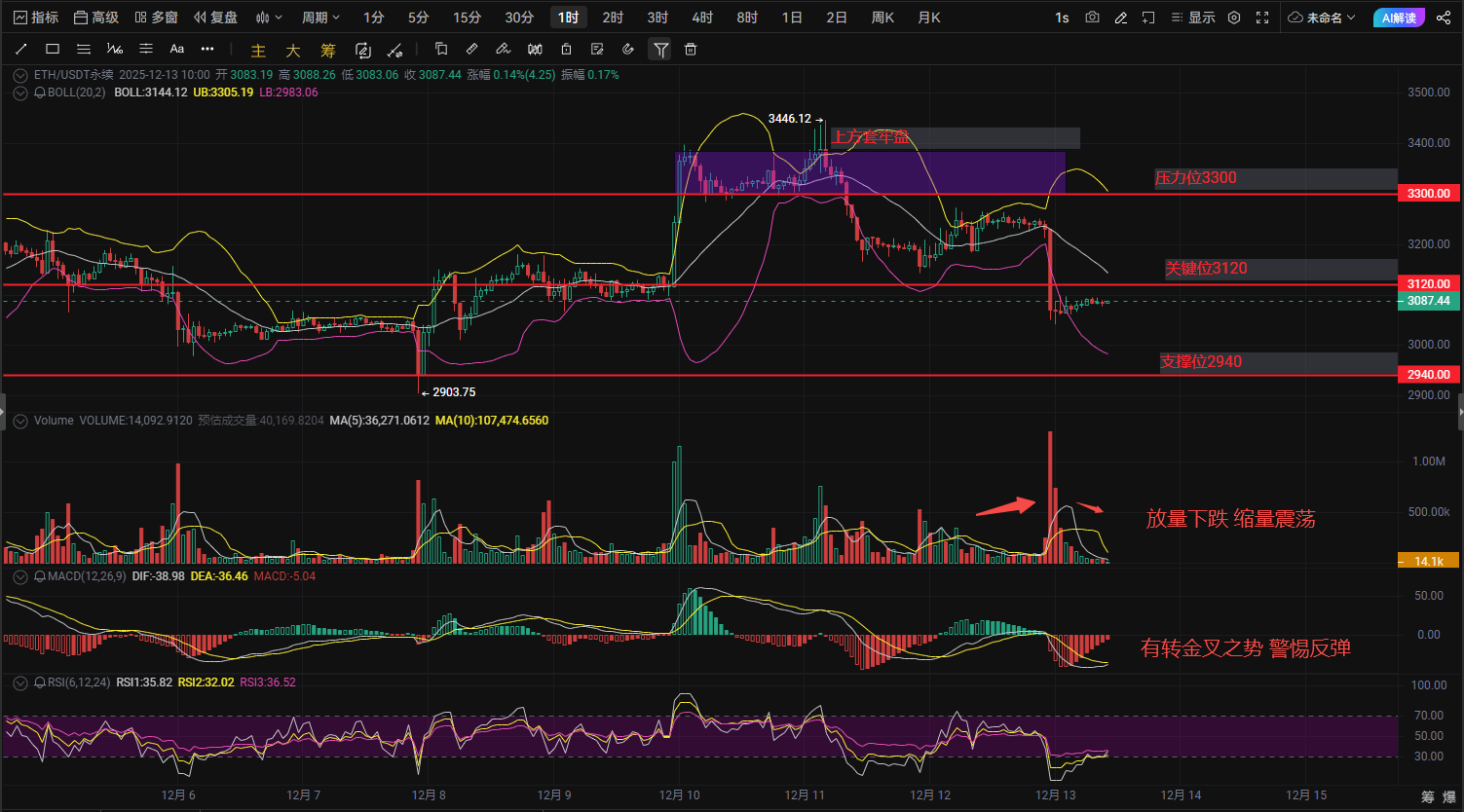
Task: Collapse the MACD indicator panel chevron
Action: [20, 576]
